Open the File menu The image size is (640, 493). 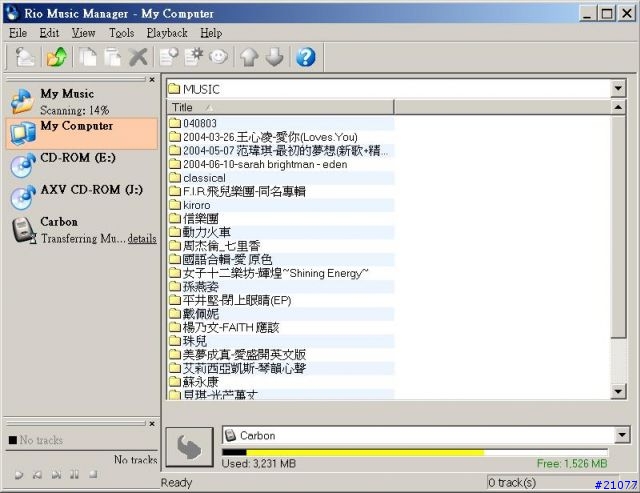point(18,33)
